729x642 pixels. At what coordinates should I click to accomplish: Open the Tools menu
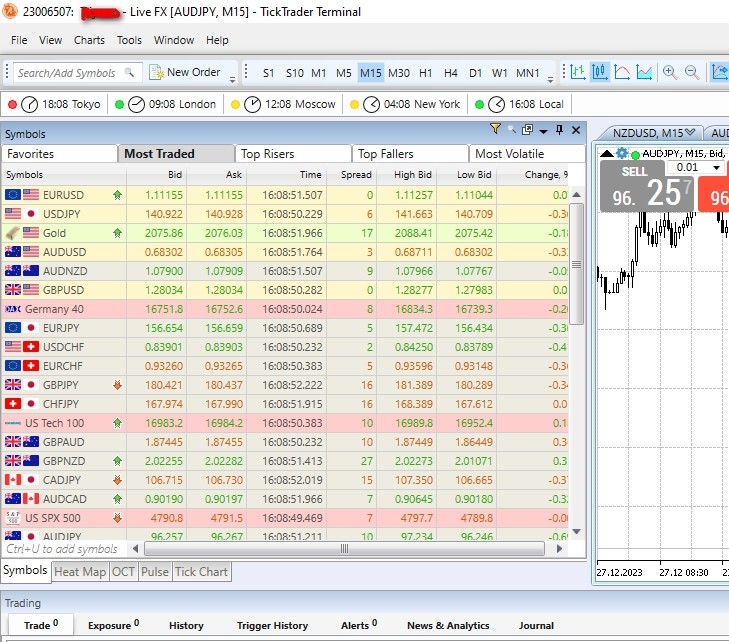(129, 40)
